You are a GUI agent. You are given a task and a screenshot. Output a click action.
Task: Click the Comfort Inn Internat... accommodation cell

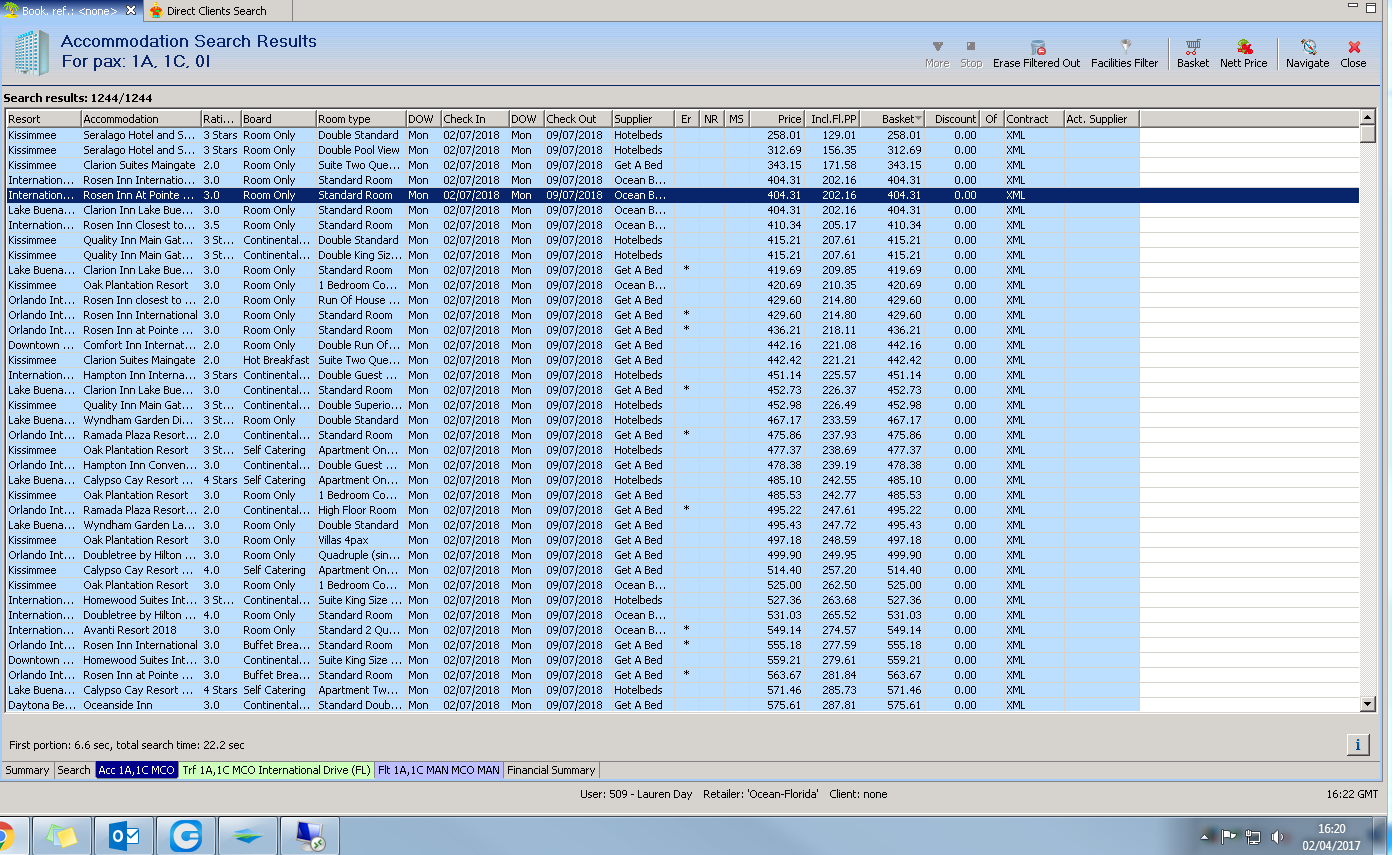141,345
